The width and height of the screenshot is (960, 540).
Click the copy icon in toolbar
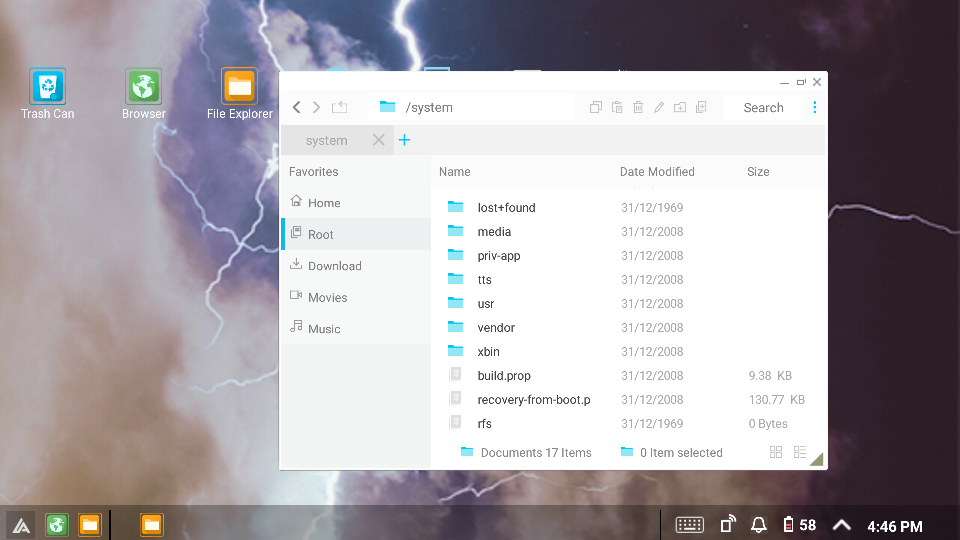click(x=596, y=107)
